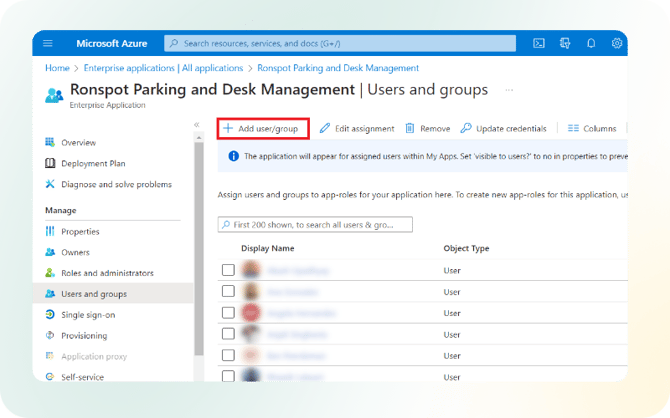Open the notifications bell

tap(591, 43)
